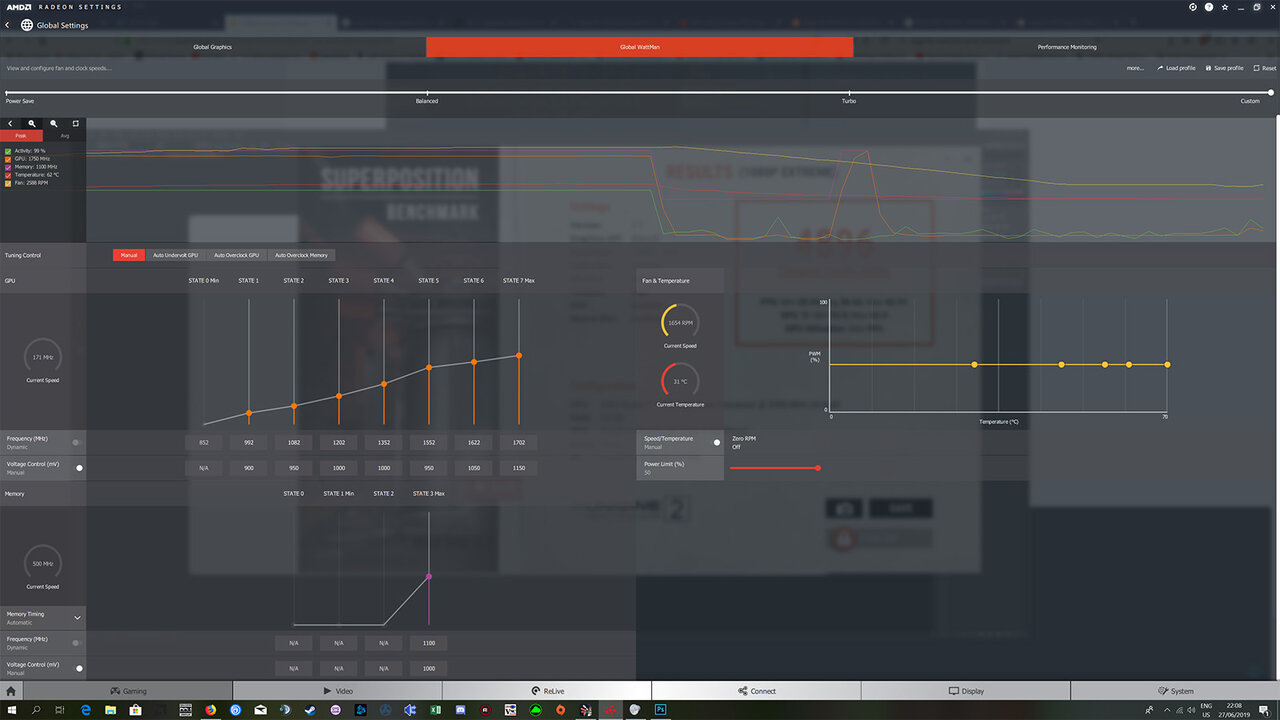Viewport: 1280px width, 720px height.
Task: Open the Radeon notifications icon in the title bar
Action: (x=1193, y=7)
